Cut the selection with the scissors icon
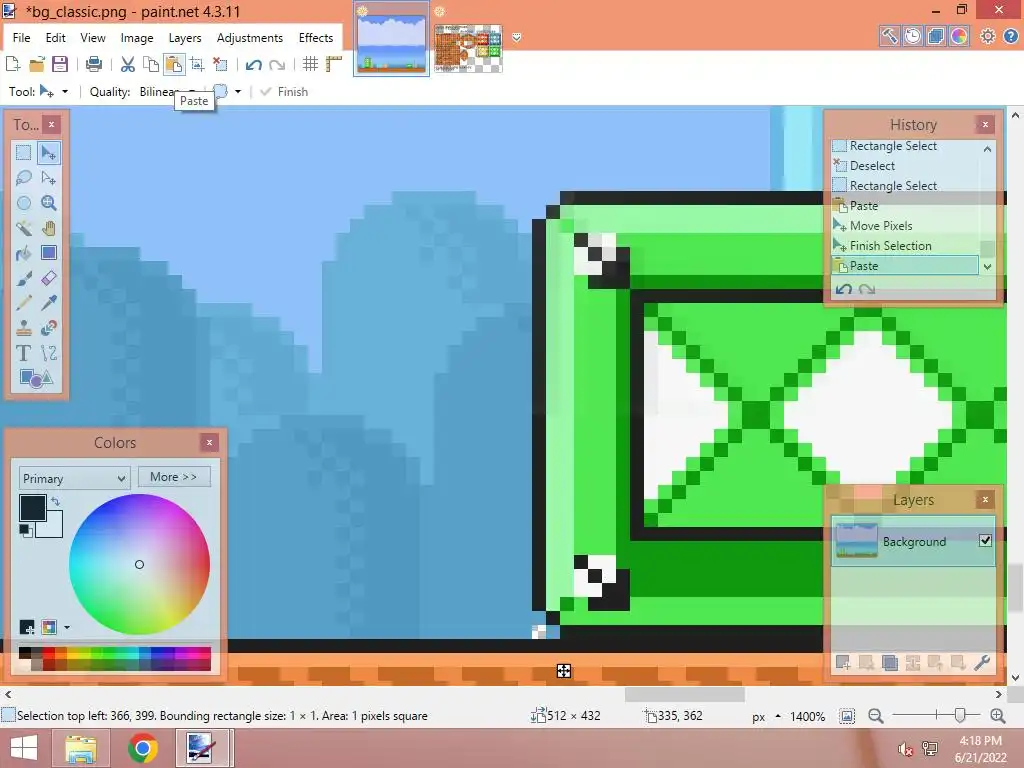Screen dimensions: 1024x768 pyautogui.click(x=128, y=64)
